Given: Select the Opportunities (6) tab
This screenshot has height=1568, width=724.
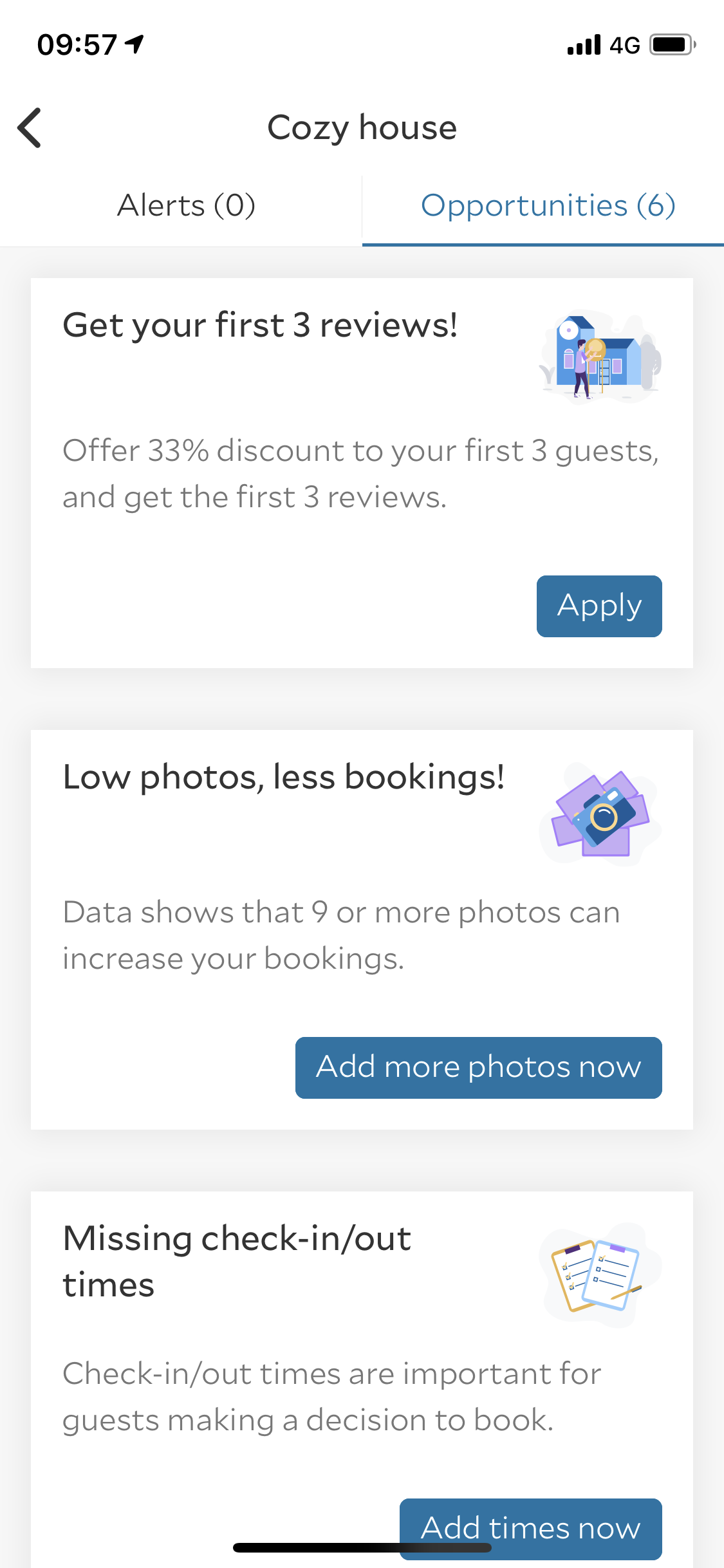Looking at the screenshot, I should pyautogui.click(x=548, y=206).
